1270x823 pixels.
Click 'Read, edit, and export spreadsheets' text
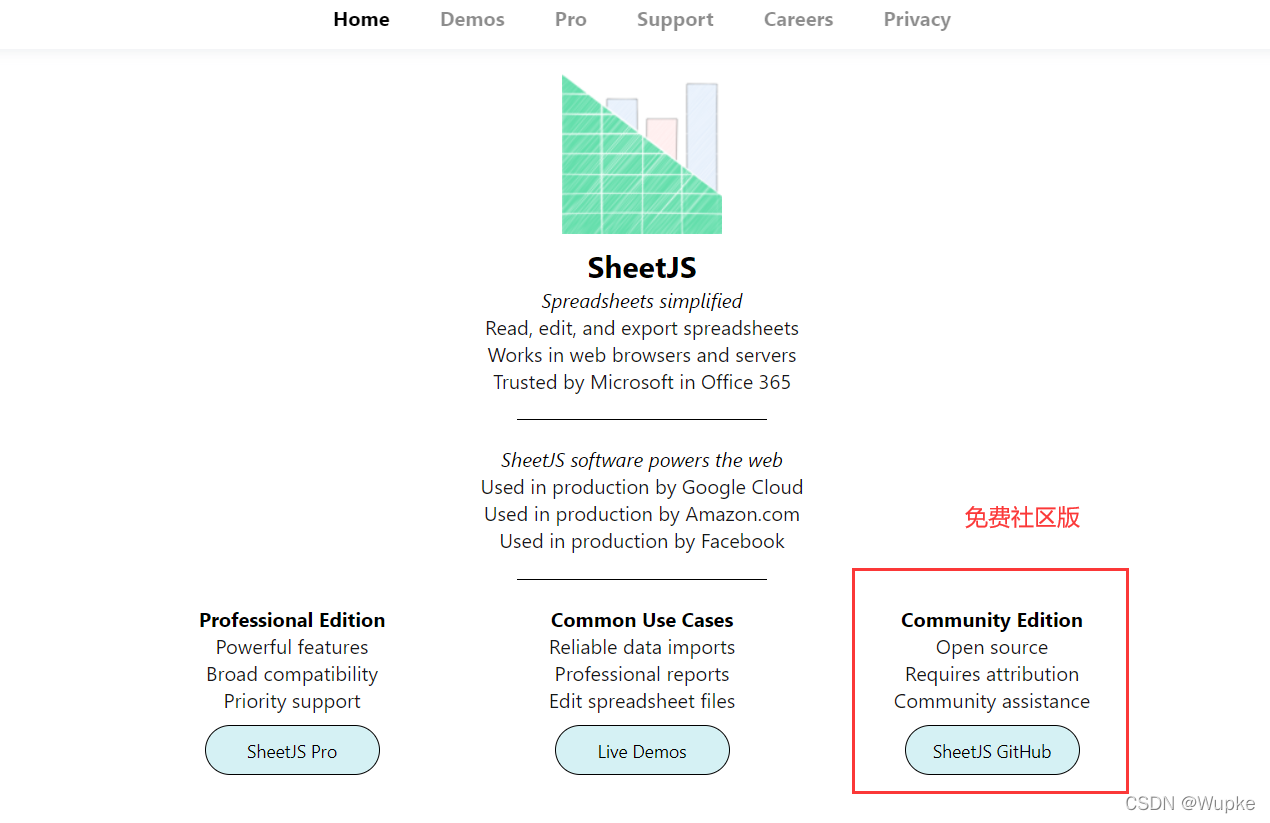[642, 328]
